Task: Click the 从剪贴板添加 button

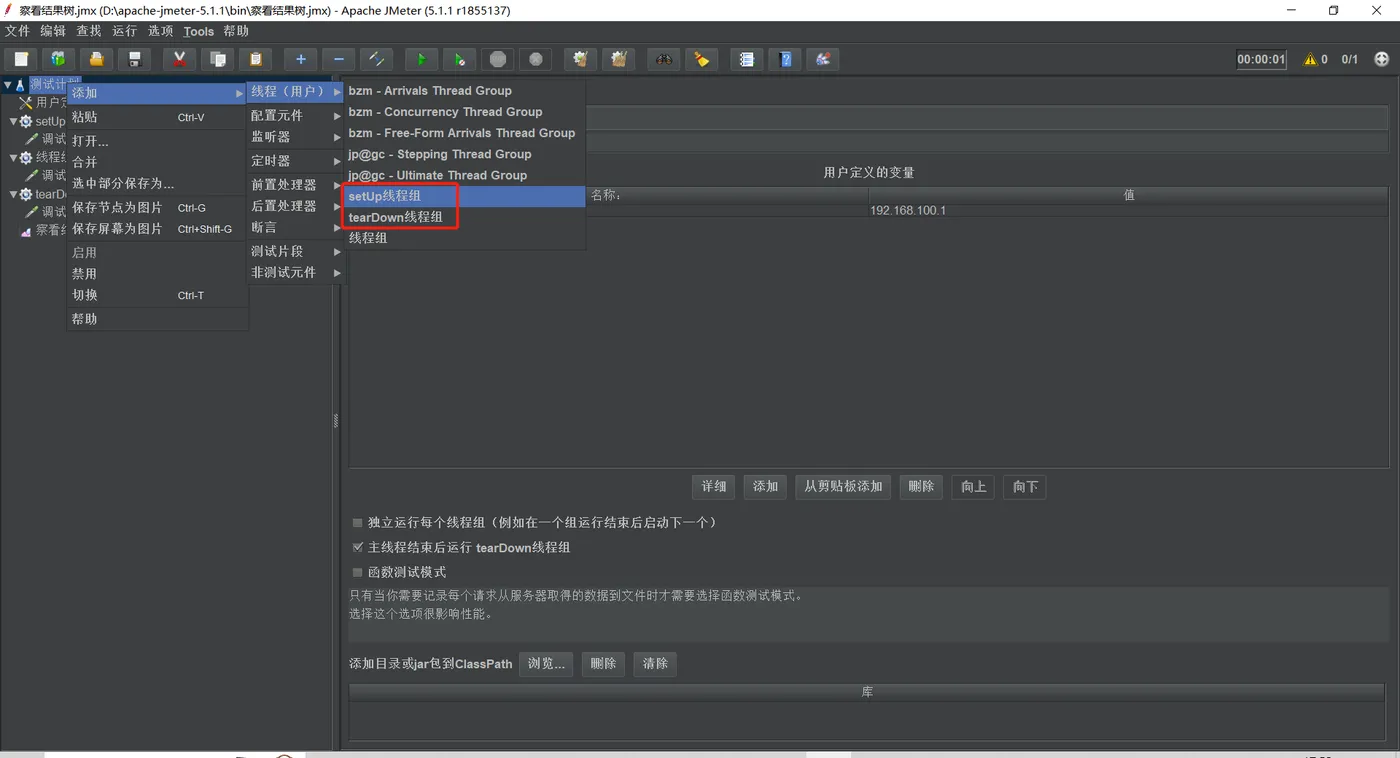Action: pos(844,487)
